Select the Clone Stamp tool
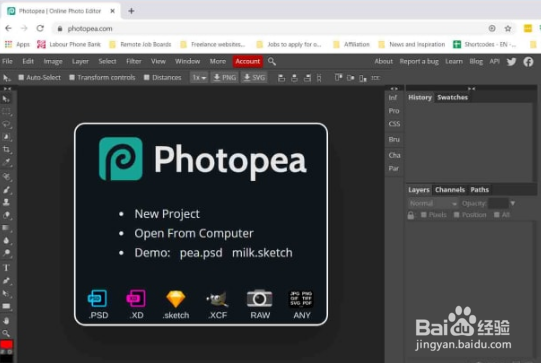This screenshot has height=363, width=541. [6, 202]
